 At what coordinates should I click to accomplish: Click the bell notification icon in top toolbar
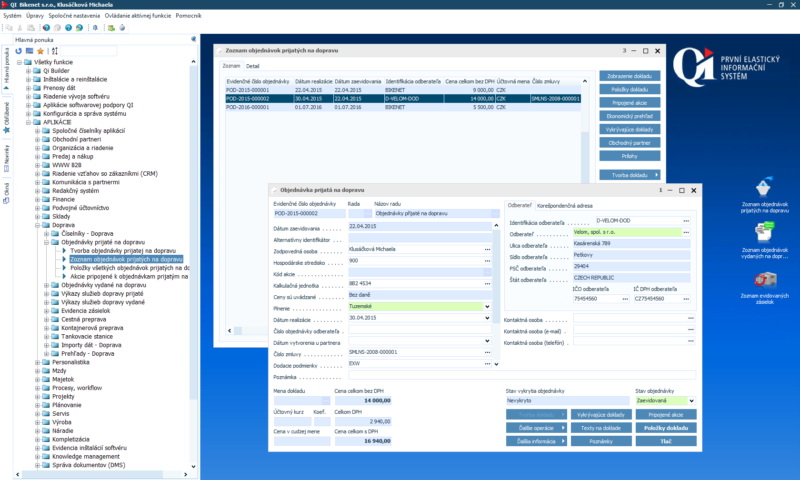pyautogui.click(x=95, y=28)
